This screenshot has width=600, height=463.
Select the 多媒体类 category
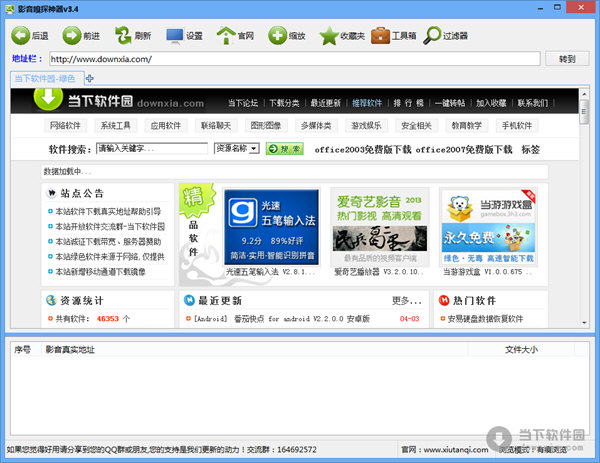(x=316, y=126)
